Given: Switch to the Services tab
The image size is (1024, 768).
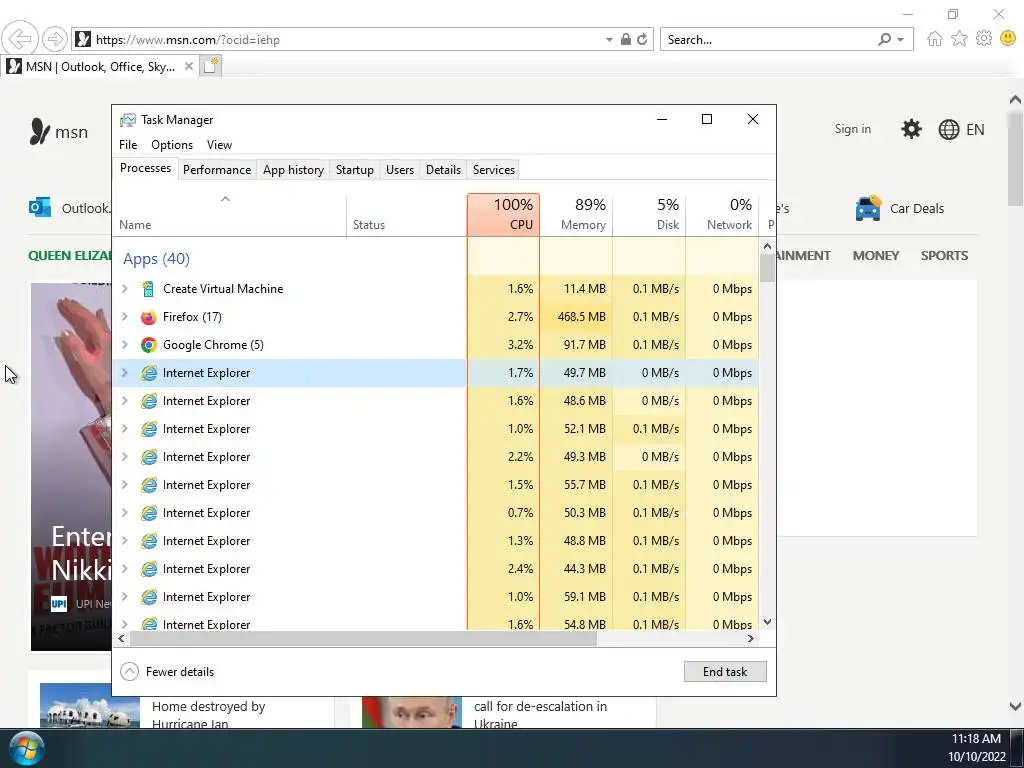Looking at the screenshot, I should (x=494, y=170).
